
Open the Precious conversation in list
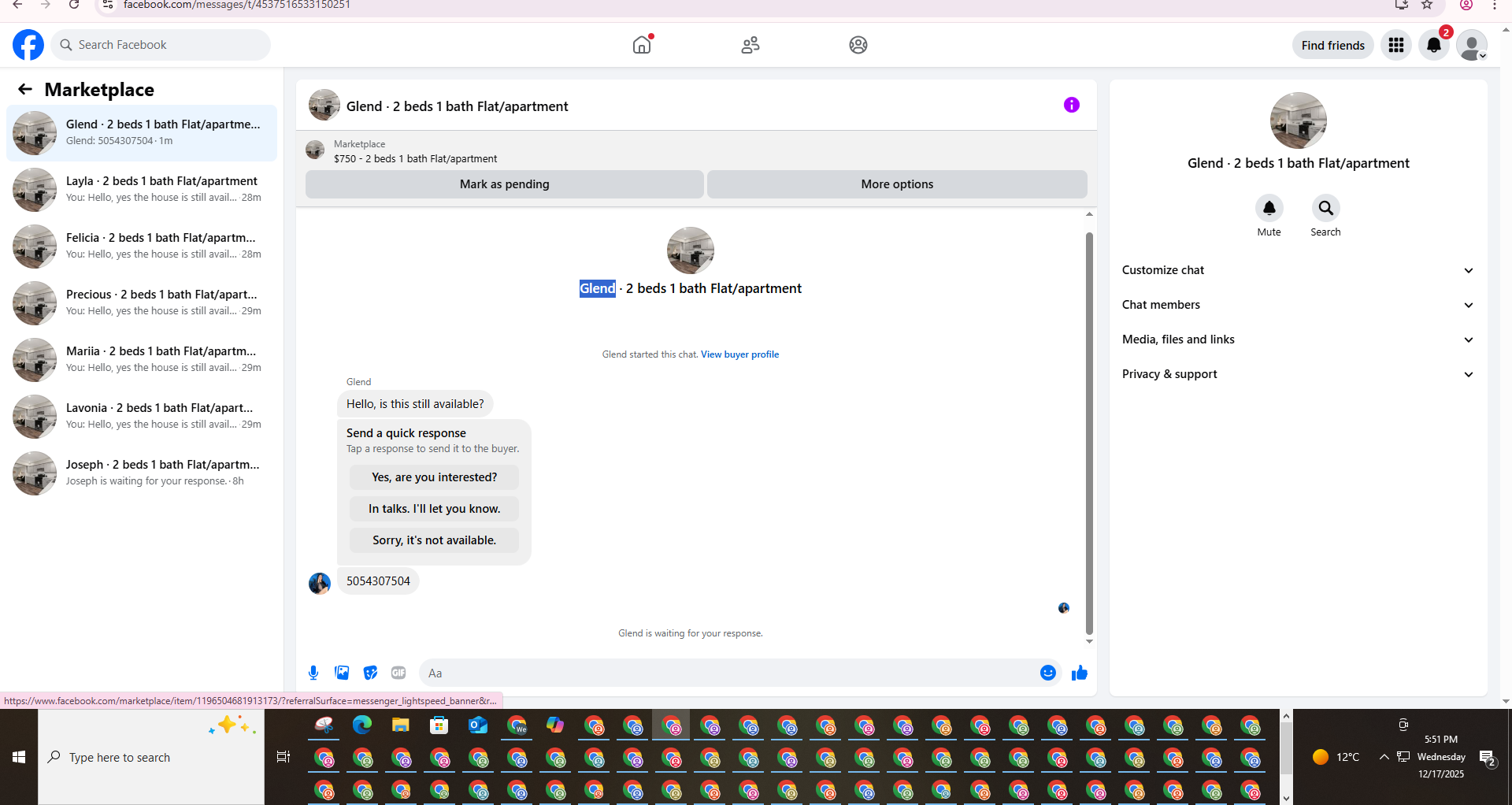click(142, 302)
